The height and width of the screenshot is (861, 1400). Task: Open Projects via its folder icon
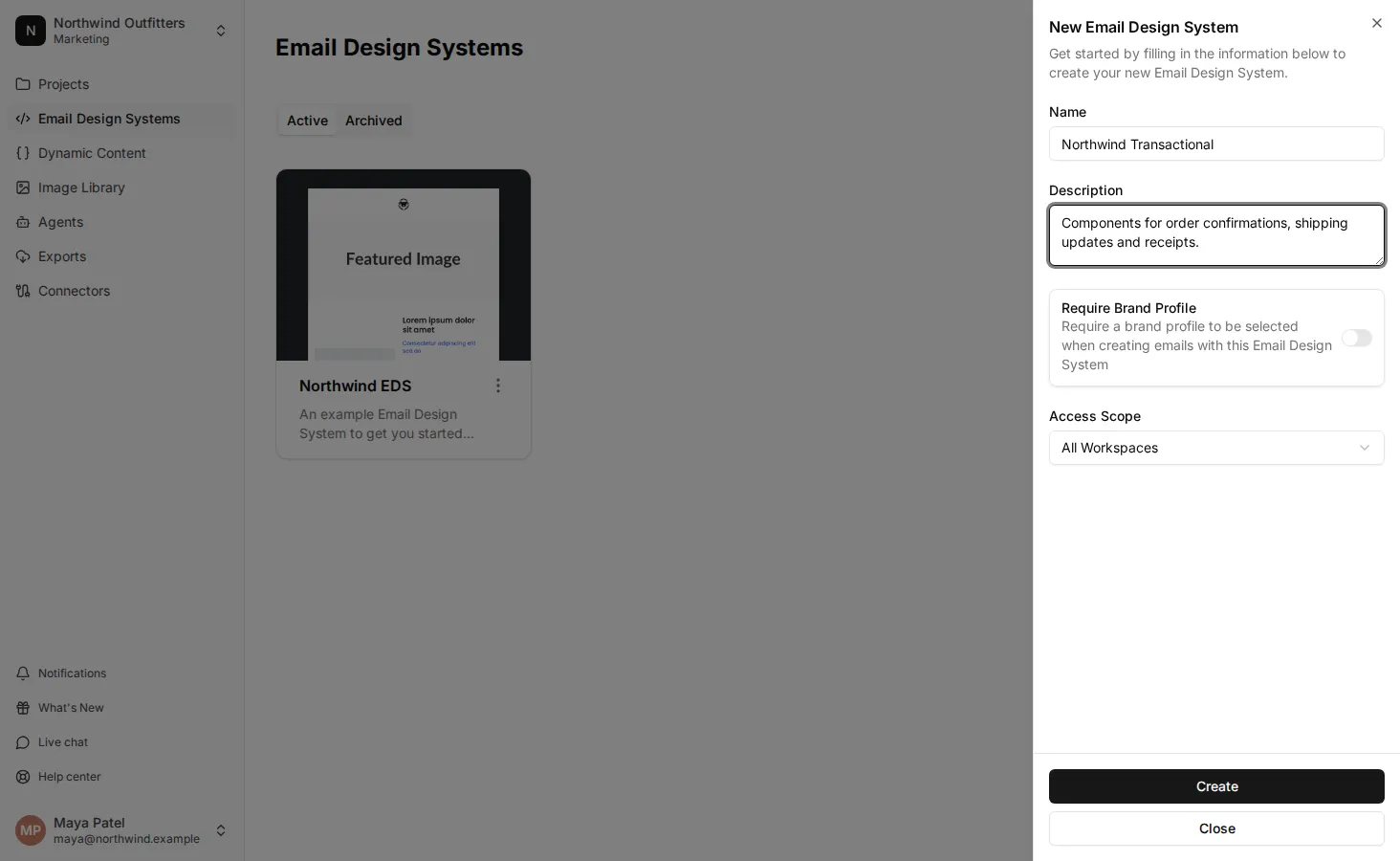click(23, 84)
